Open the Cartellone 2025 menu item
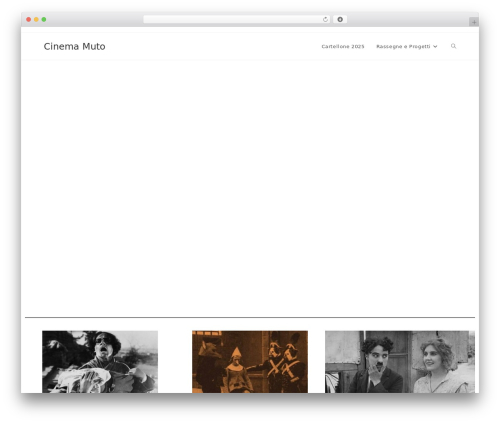500x423 pixels. tap(343, 46)
